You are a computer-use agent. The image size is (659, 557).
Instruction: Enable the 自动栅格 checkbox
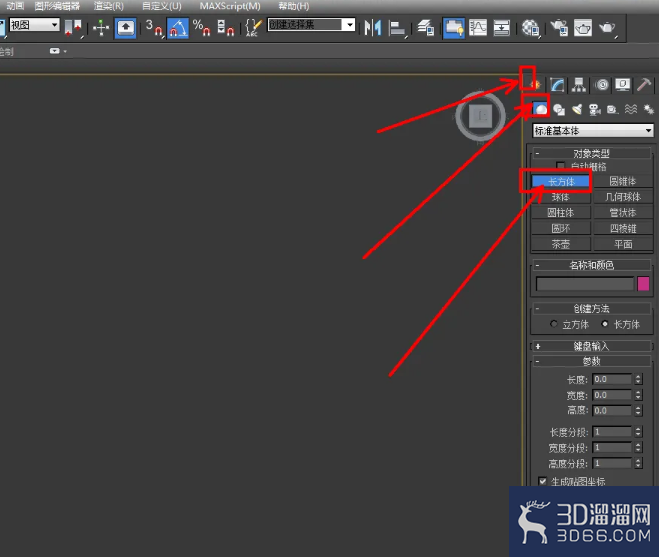pos(560,166)
